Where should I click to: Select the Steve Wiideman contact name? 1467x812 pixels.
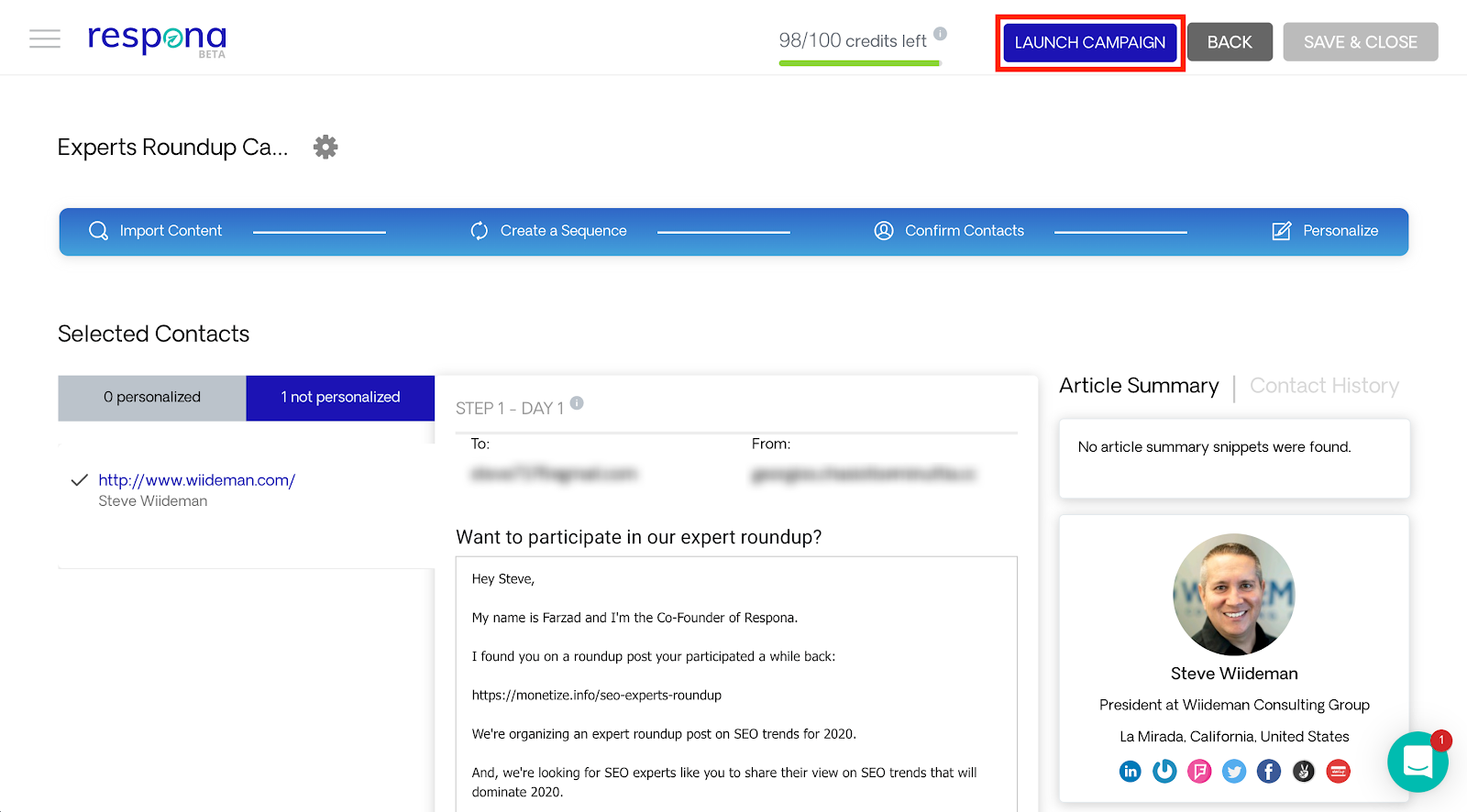click(153, 501)
